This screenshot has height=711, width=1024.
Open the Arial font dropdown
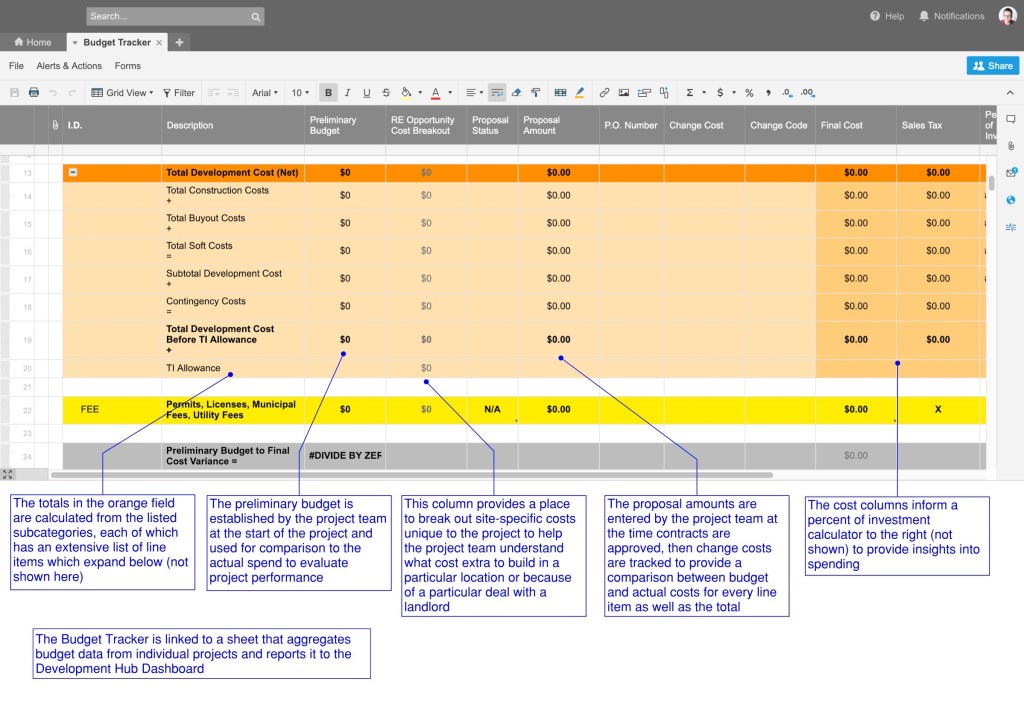(x=264, y=93)
